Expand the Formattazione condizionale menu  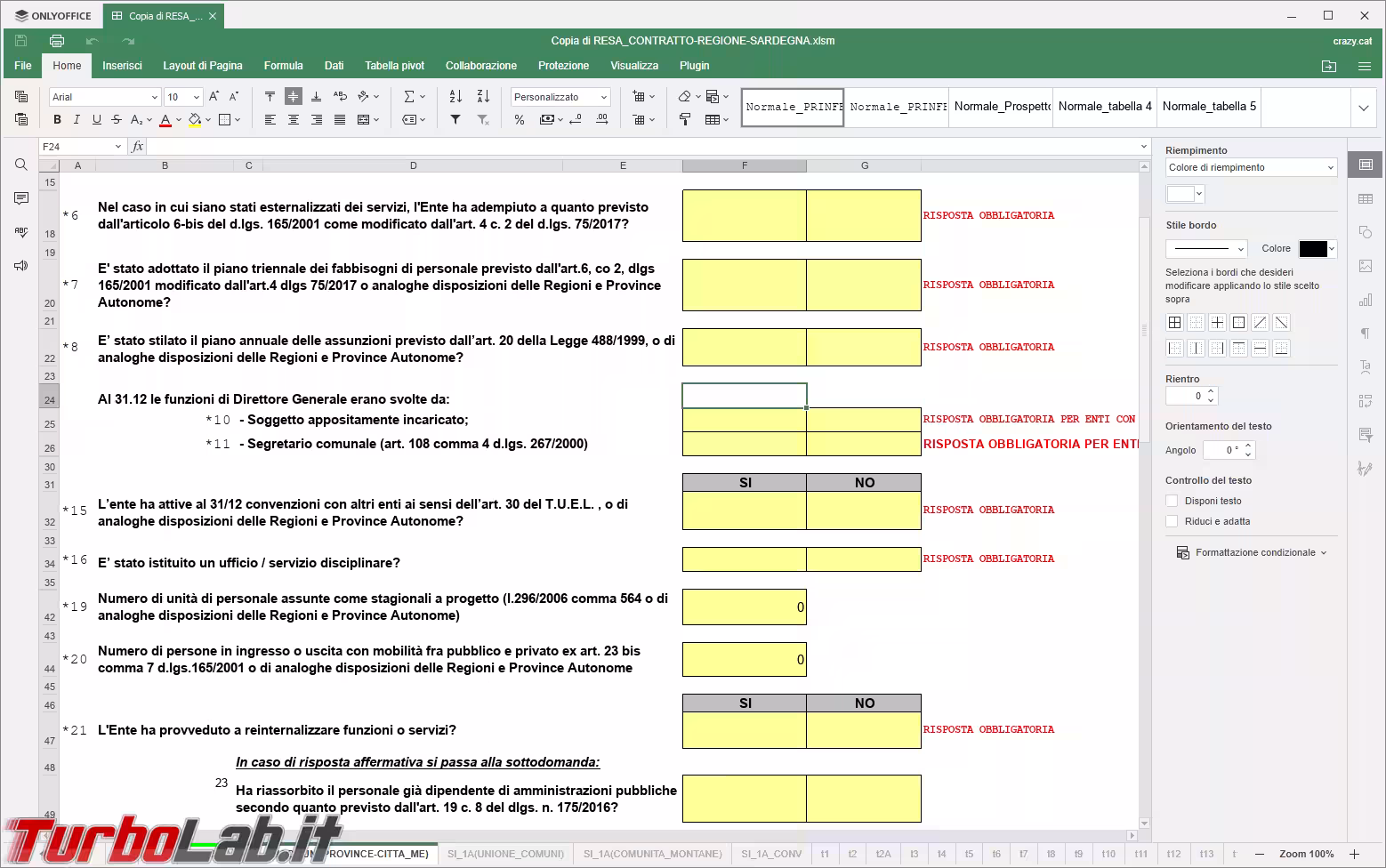pyautogui.click(x=1252, y=553)
